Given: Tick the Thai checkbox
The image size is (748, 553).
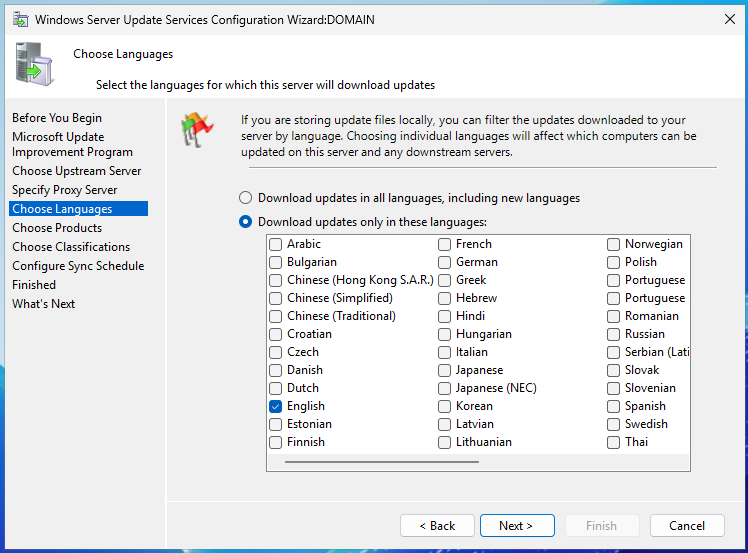Looking at the screenshot, I should 613,442.
